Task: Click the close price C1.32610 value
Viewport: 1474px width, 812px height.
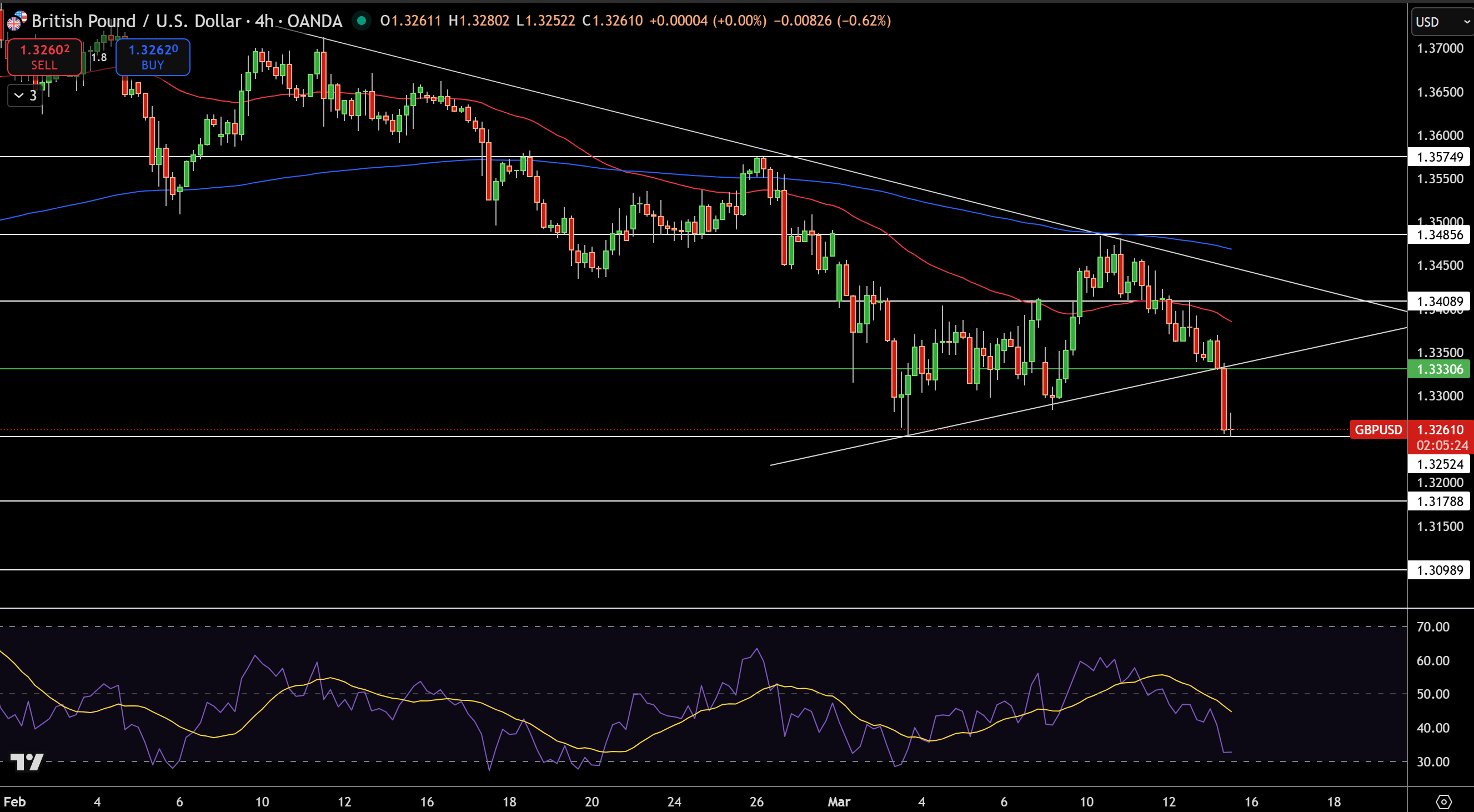Action: point(612,21)
